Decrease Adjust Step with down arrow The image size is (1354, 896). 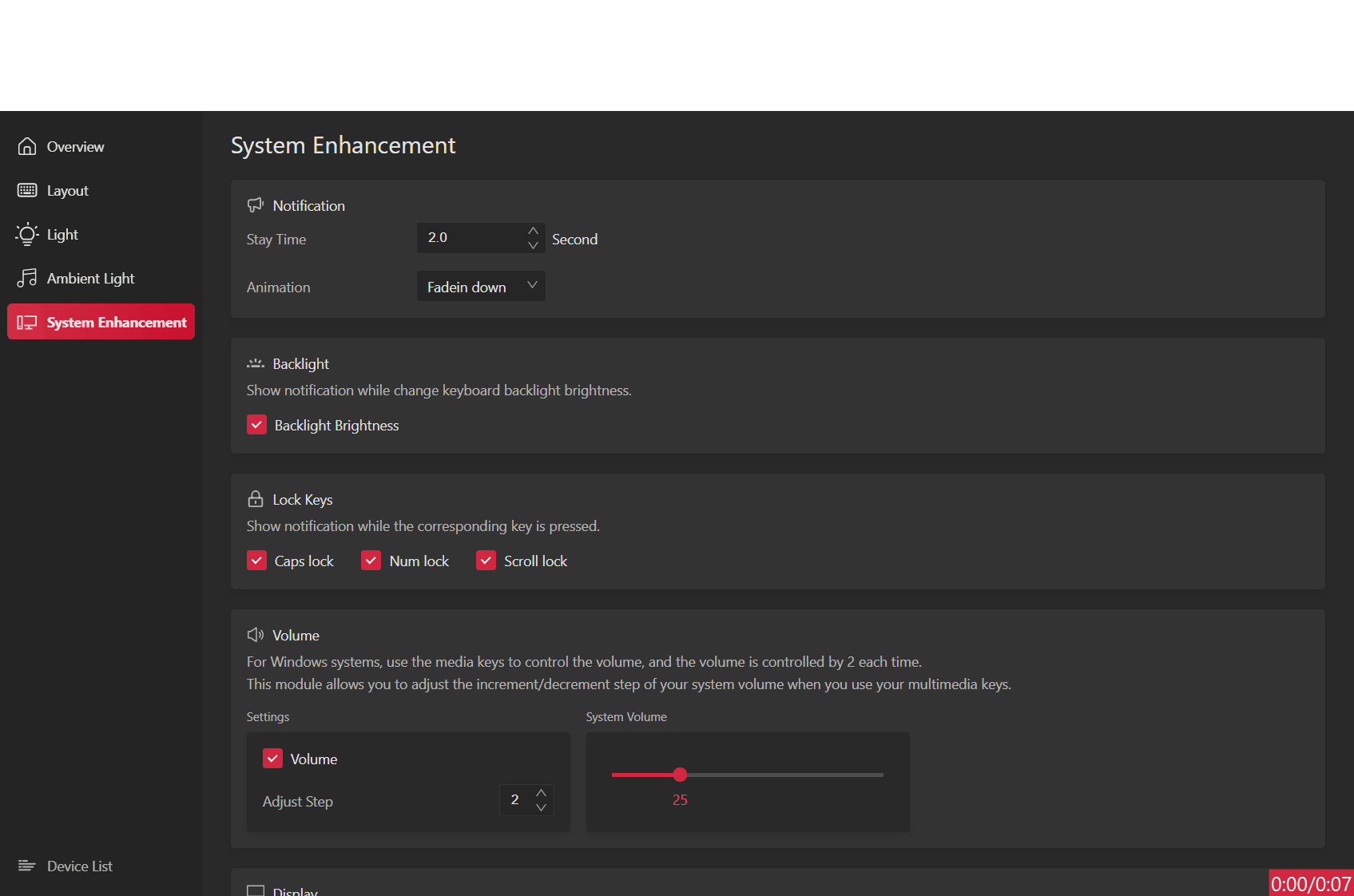(x=542, y=807)
